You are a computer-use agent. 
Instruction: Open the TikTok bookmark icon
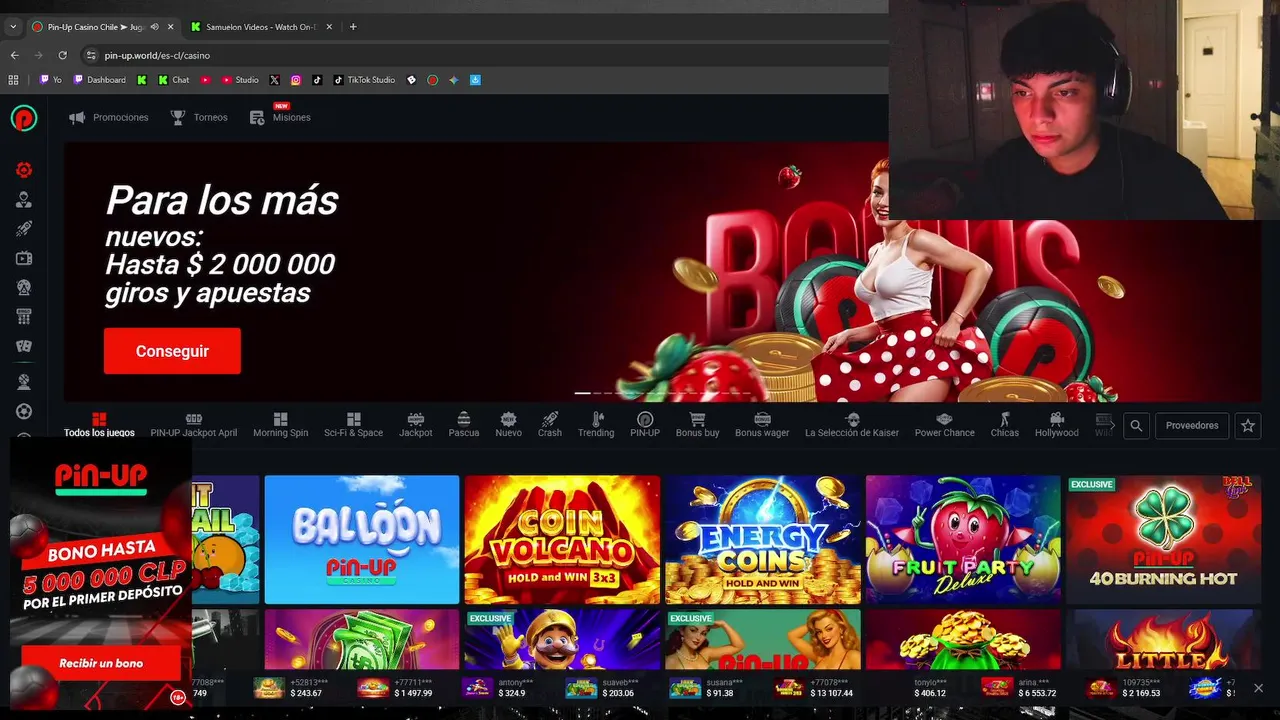click(317, 80)
